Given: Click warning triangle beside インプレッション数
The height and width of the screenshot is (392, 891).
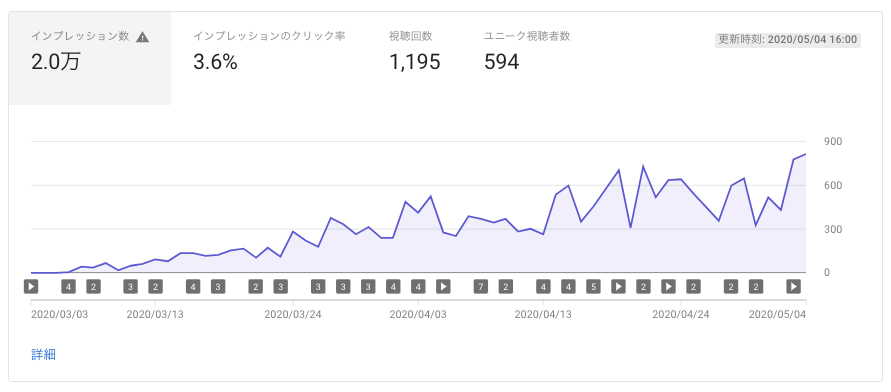Looking at the screenshot, I should click(x=143, y=37).
